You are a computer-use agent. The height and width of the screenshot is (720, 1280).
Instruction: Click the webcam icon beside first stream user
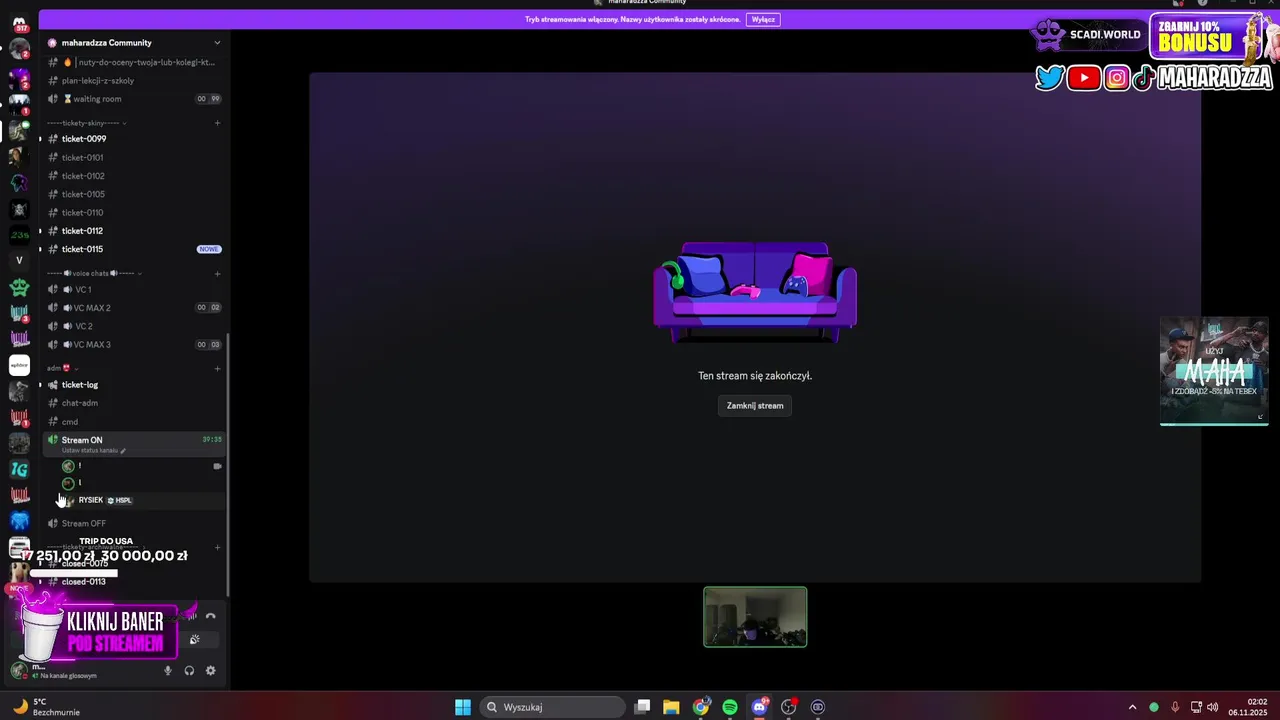pos(217,466)
